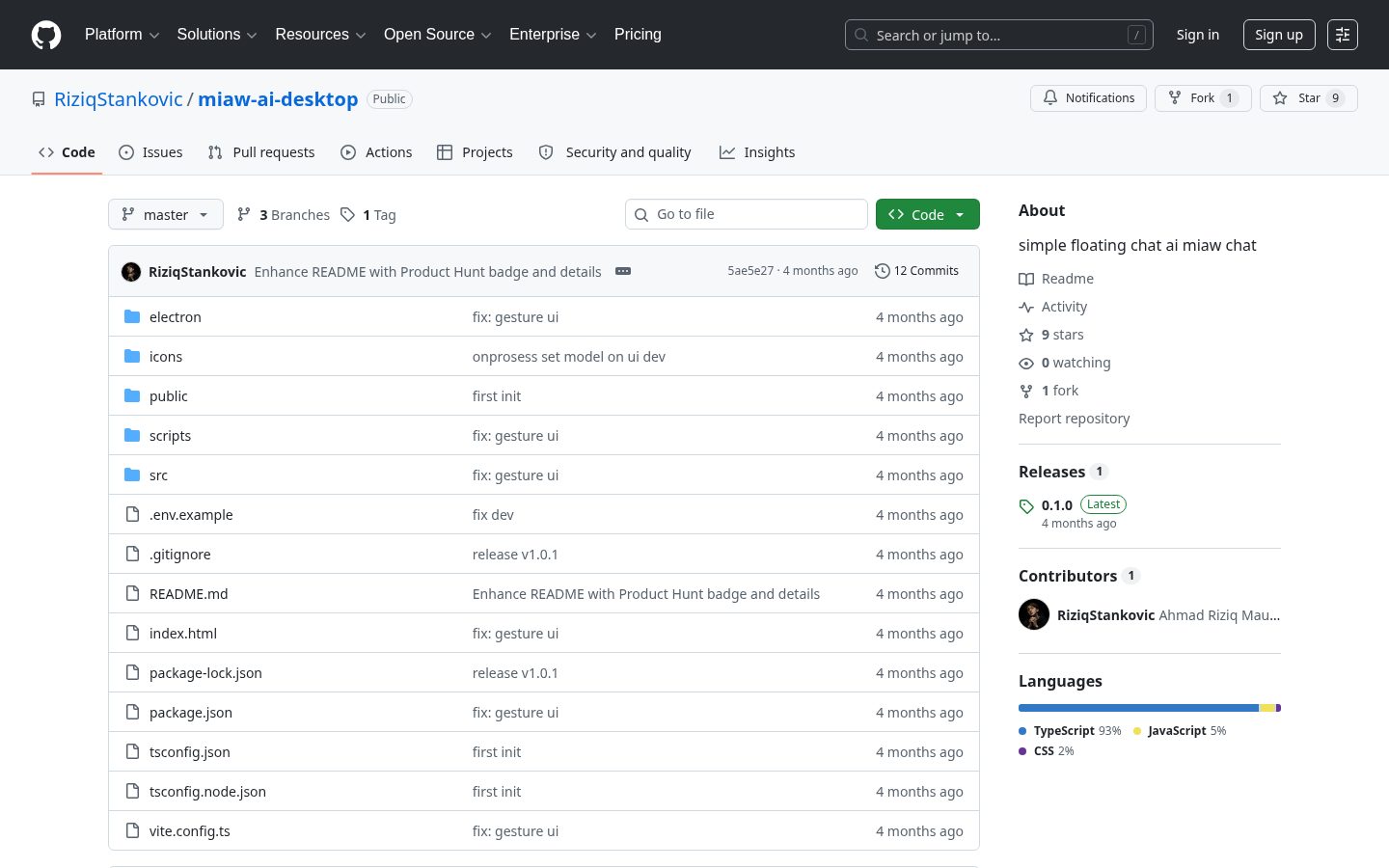Open the commit details ellipsis icon
1389x868 pixels.
click(x=623, y=271)
